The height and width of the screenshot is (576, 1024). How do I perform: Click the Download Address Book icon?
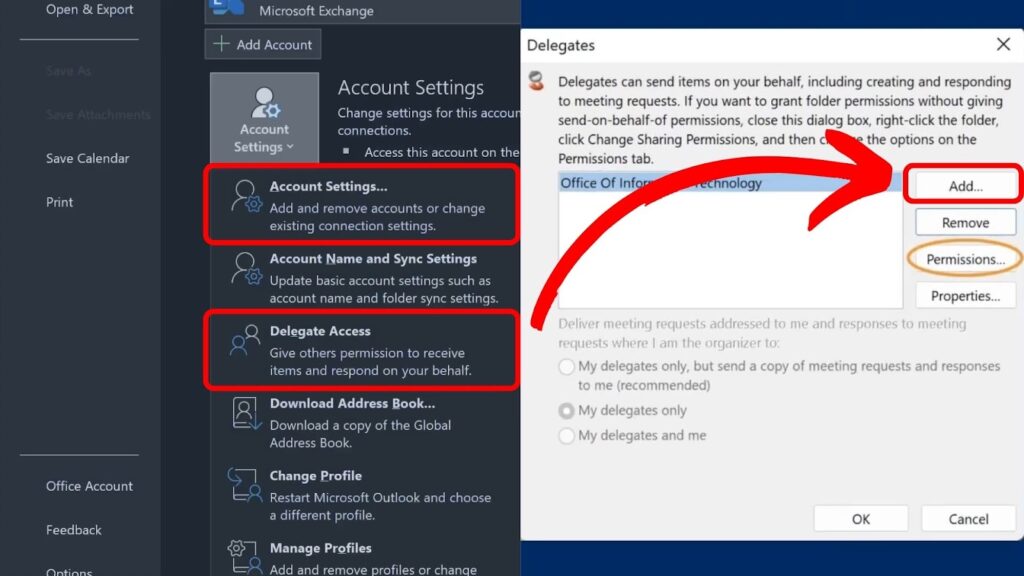246,413
